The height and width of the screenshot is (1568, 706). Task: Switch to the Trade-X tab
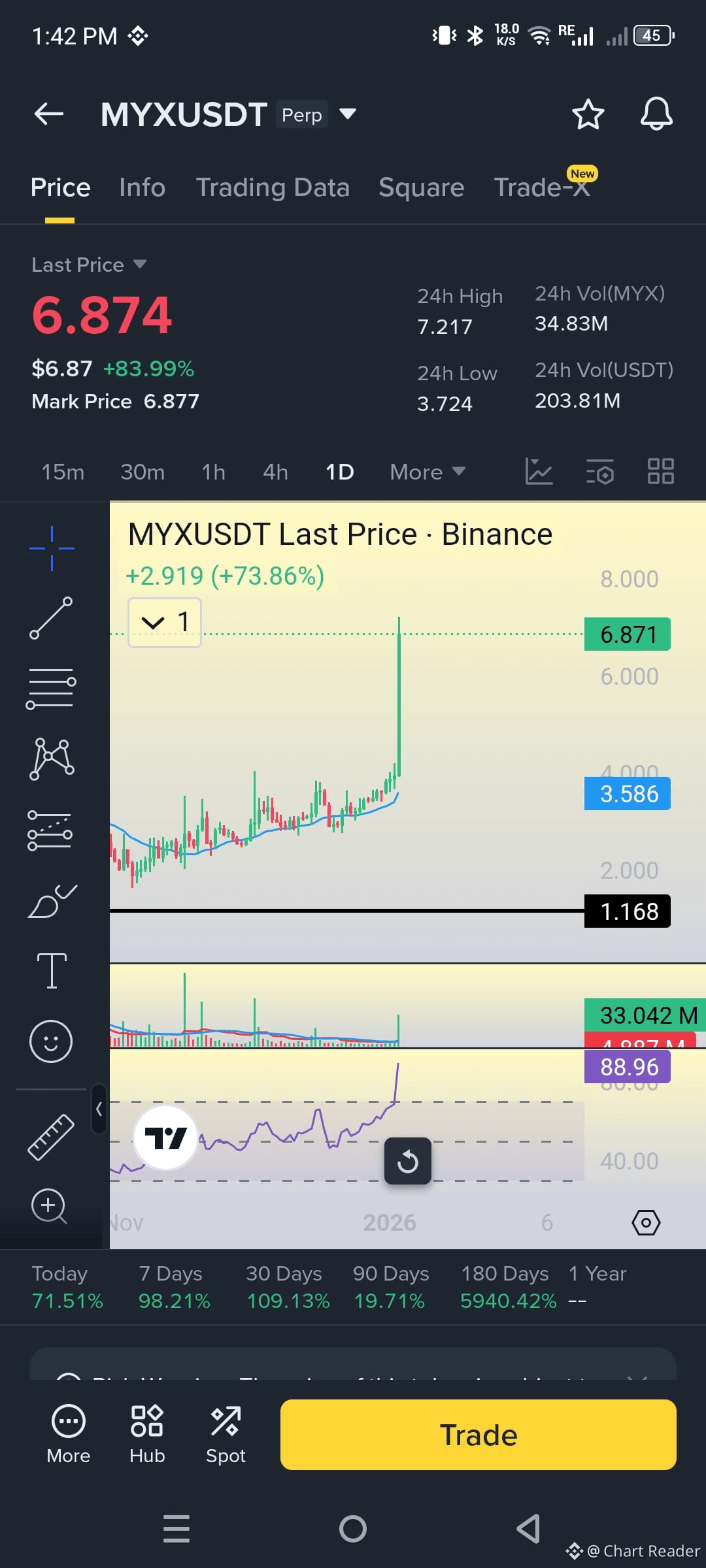pos(543,188)
